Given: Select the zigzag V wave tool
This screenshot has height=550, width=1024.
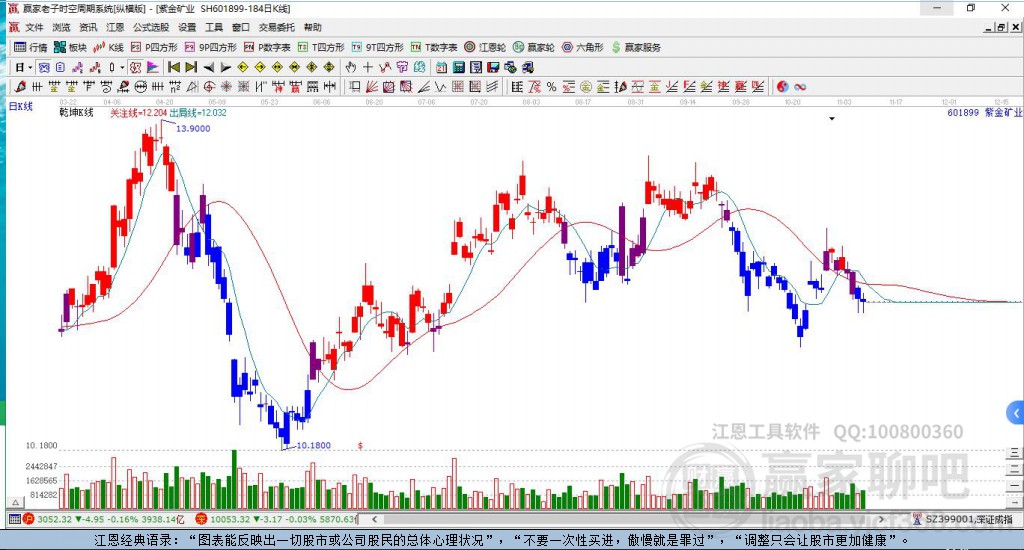Looking at the screenshot, I should [x=441, y=87].
